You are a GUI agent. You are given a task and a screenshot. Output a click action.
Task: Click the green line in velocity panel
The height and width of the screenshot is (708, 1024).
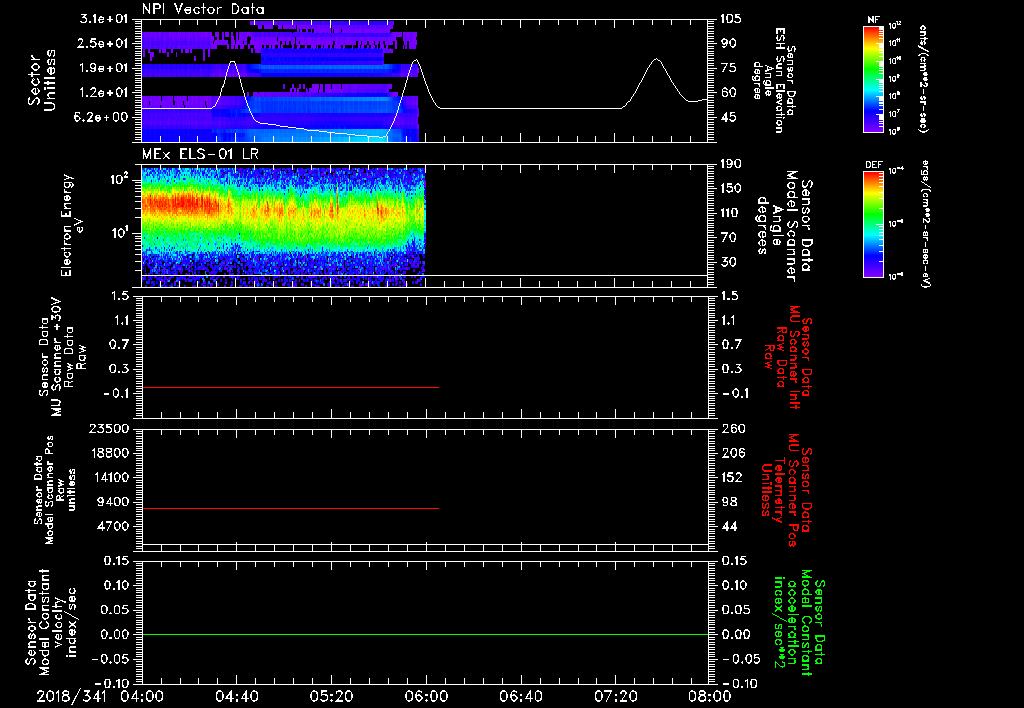[x=425, y=634]
